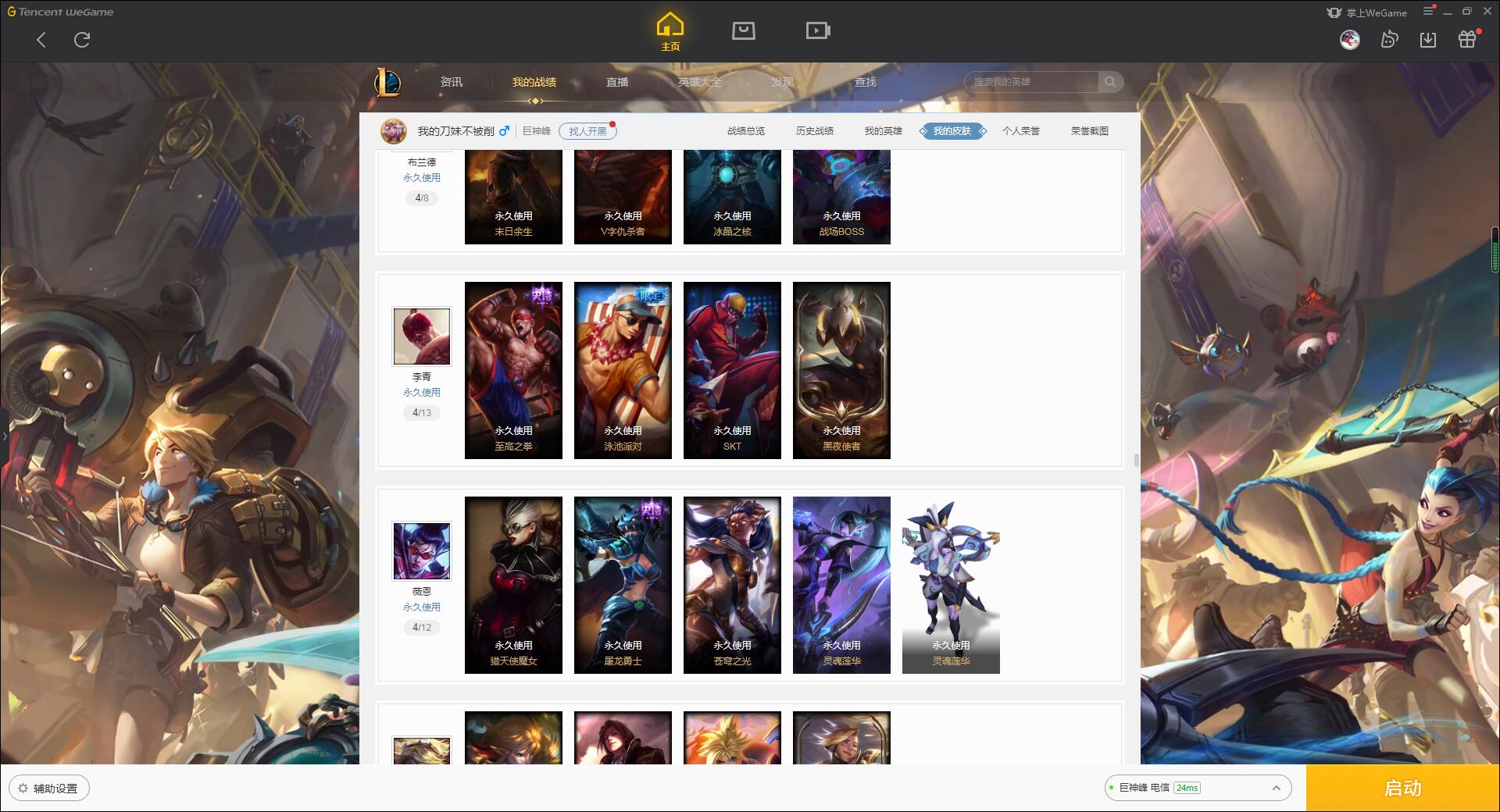Open the video section icon
This screenshot has height=812, width=1500.
[818, 30]
